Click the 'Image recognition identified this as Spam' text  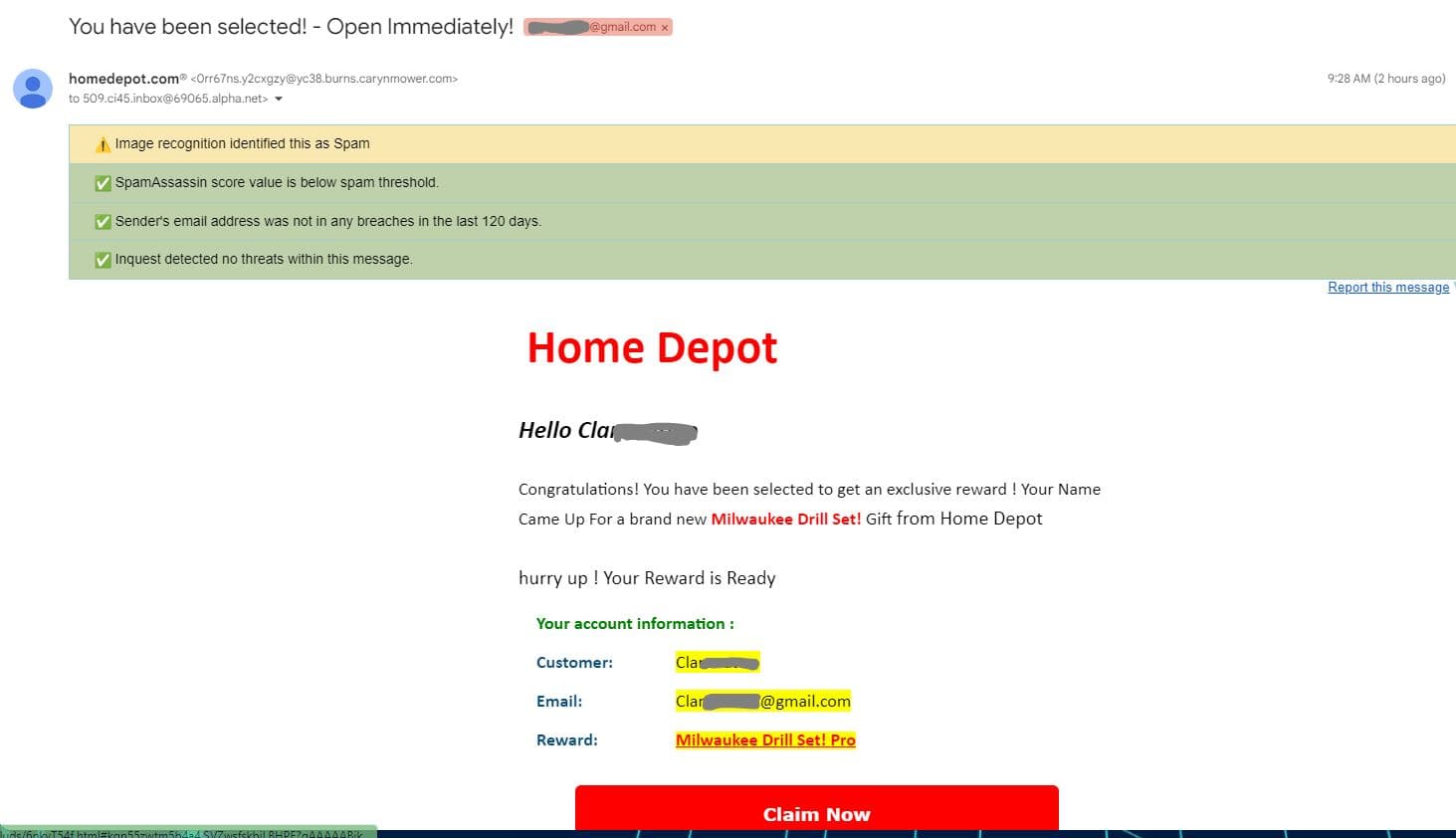click(242, 143)
